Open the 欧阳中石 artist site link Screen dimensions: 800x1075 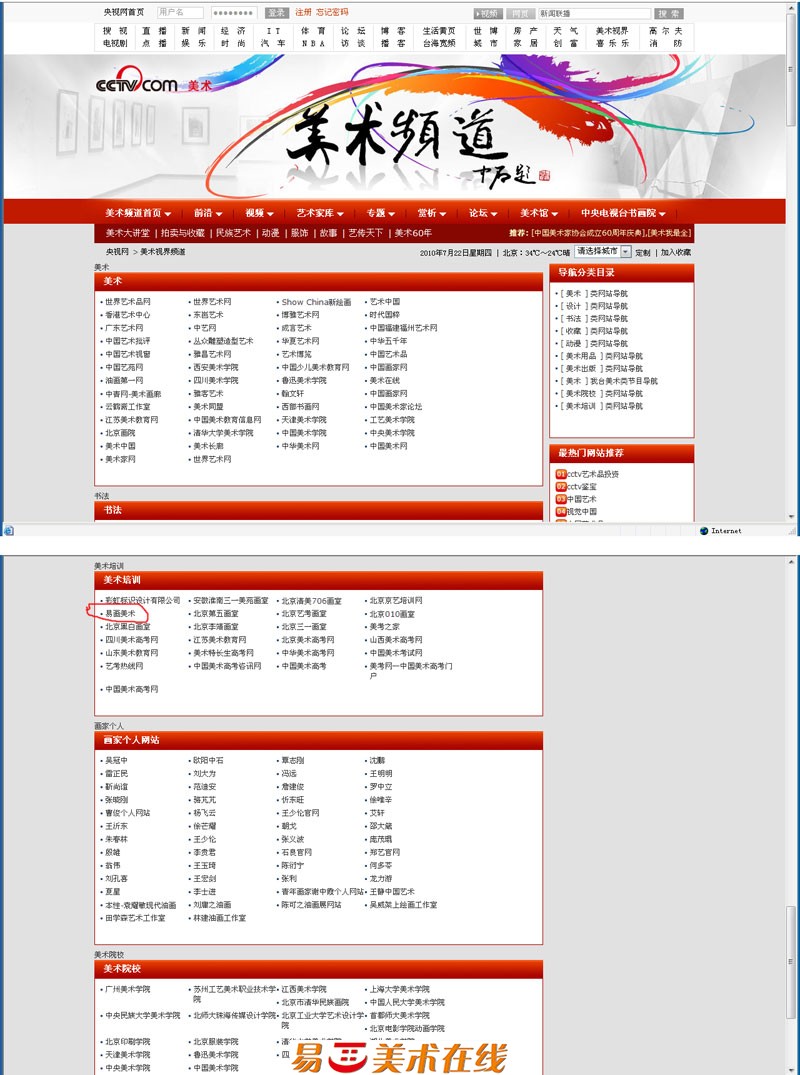[x=208, y=760]
